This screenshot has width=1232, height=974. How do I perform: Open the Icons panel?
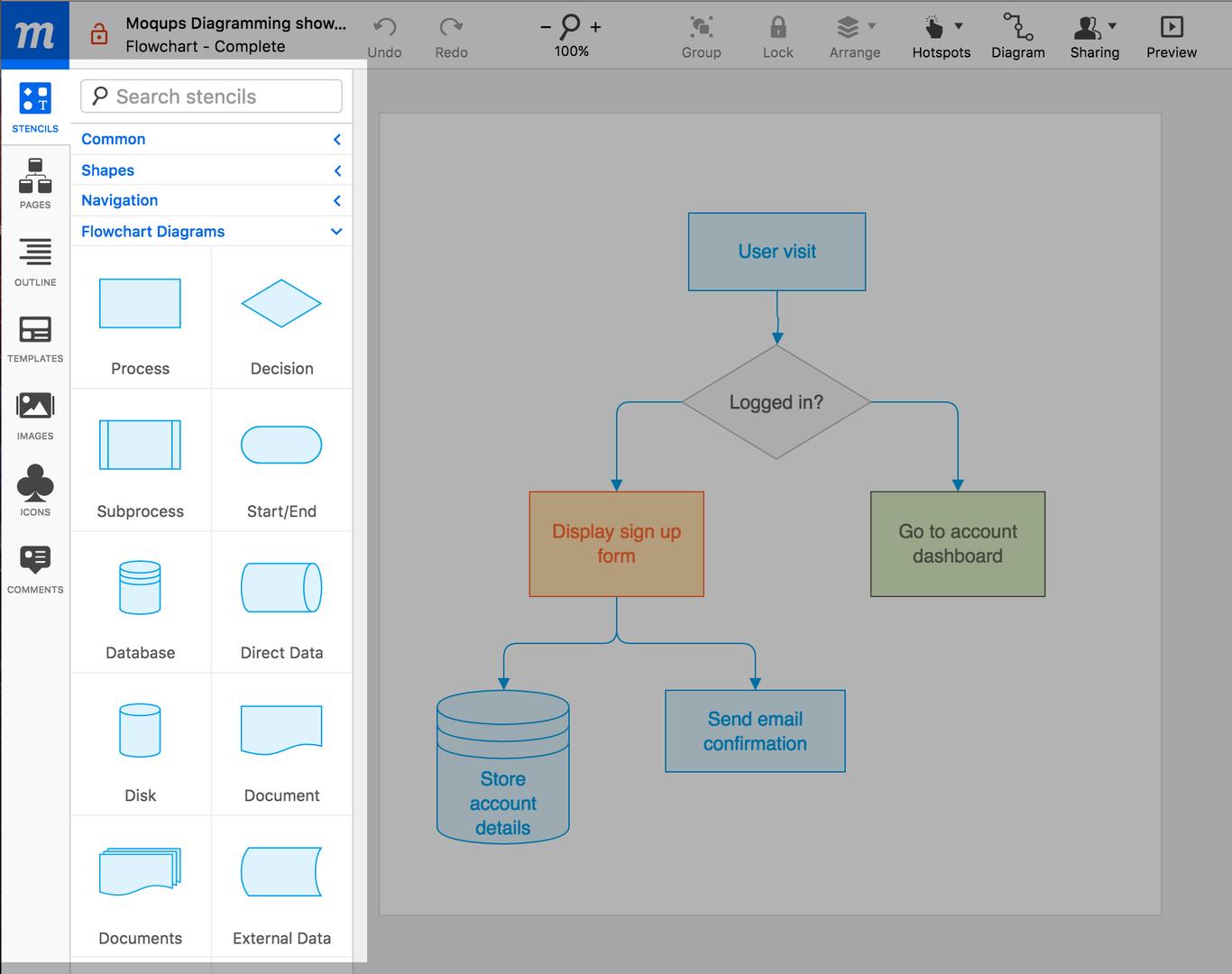point(35,490)
